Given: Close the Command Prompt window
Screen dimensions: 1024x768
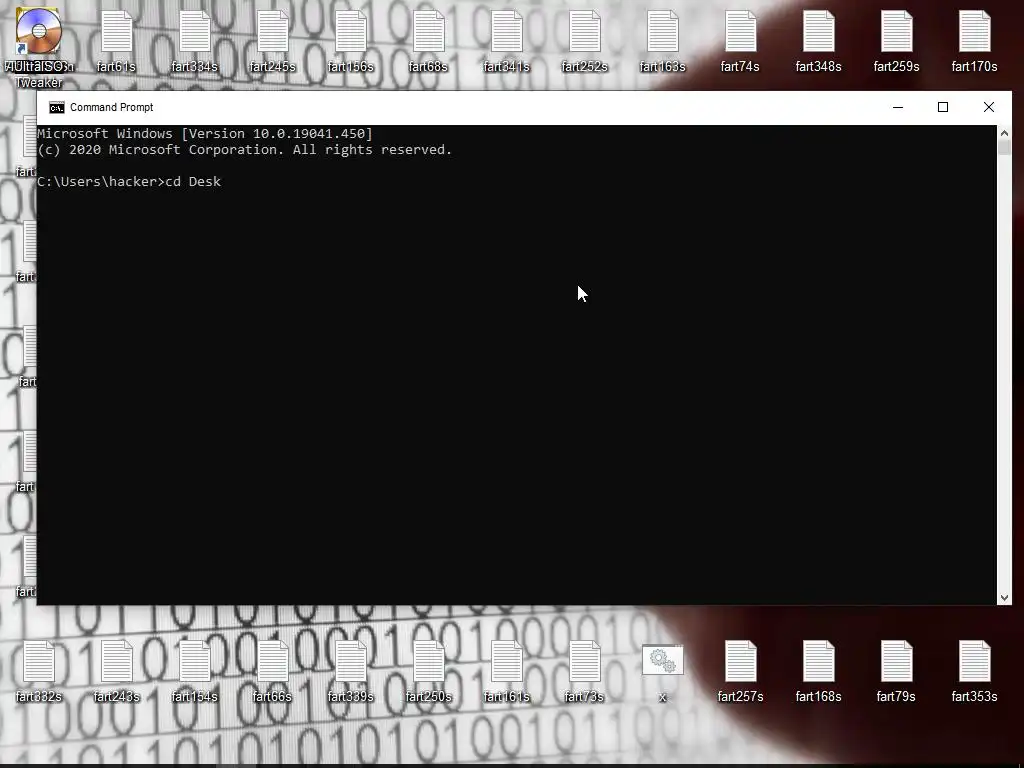Looking at the screenshot, I should (989, 108).
